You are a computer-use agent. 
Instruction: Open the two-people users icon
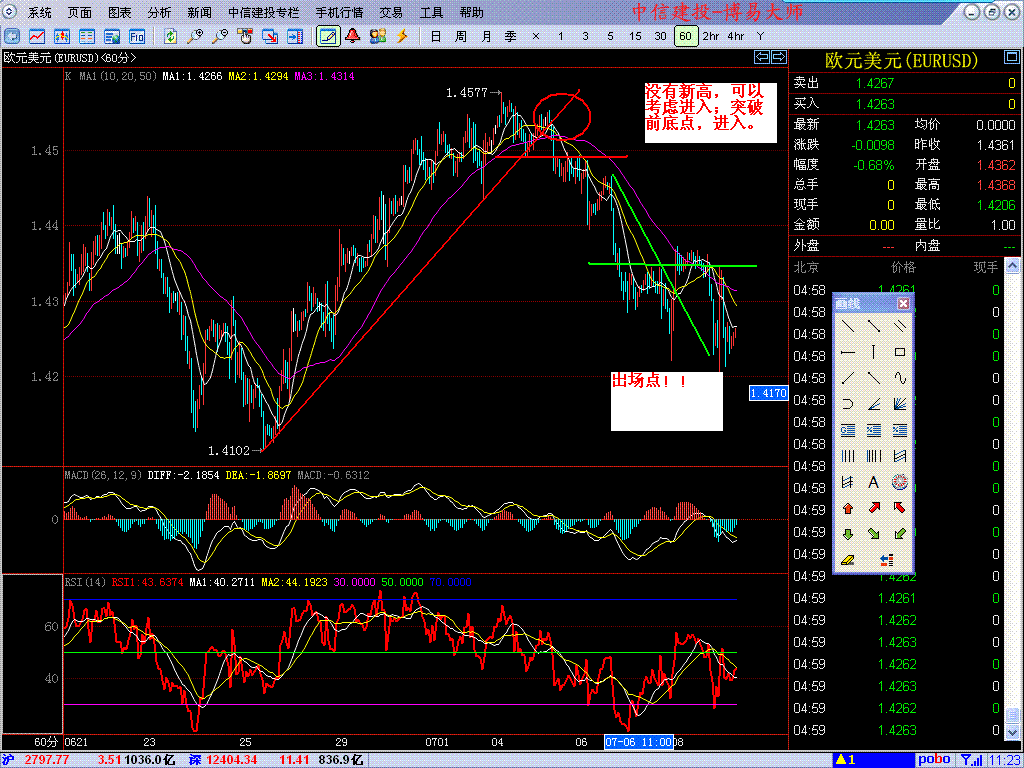coord(377,37)
